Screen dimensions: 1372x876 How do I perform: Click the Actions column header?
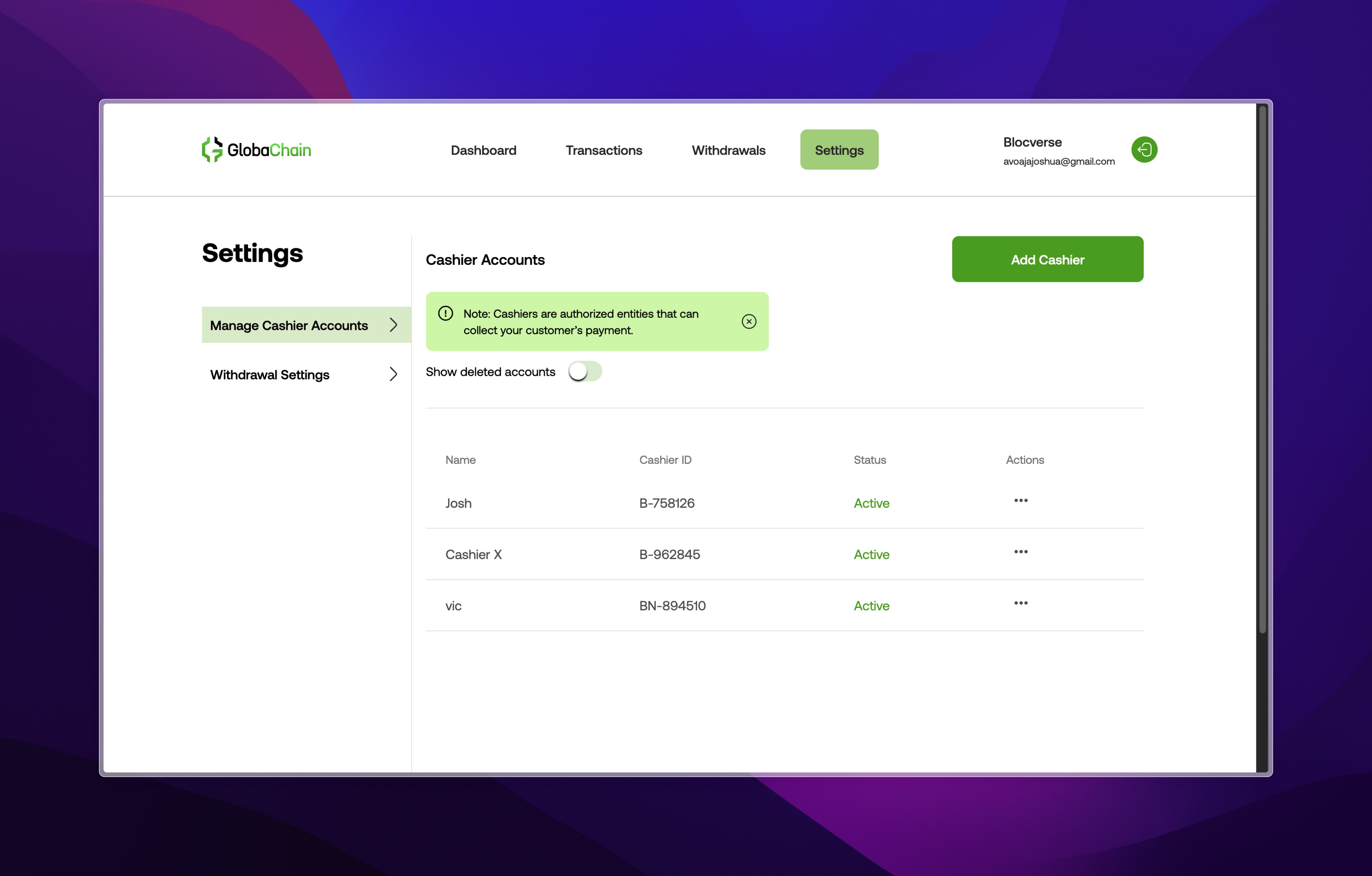(x=1024, y=460)
